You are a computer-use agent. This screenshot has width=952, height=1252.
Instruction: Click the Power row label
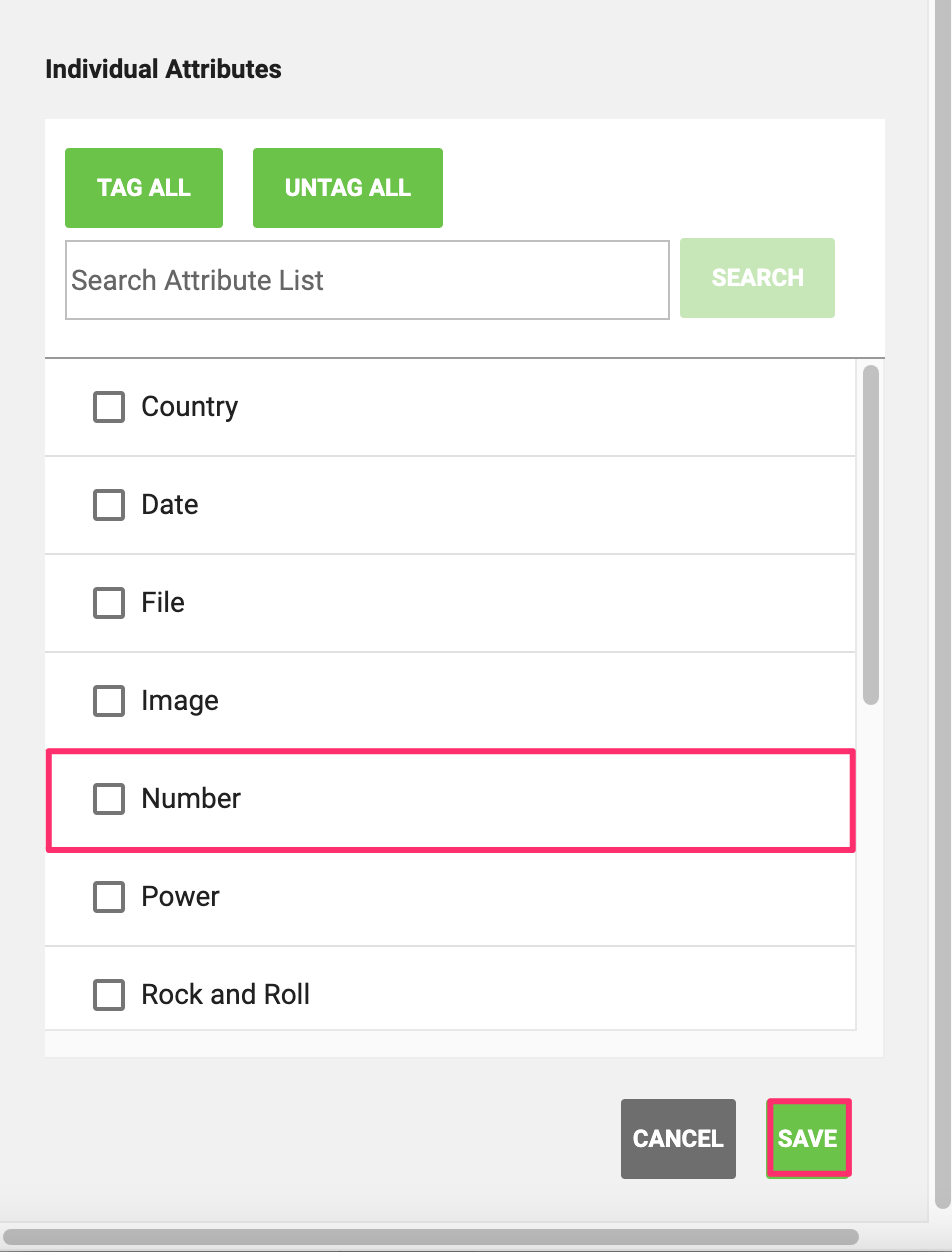pos(180,897)
